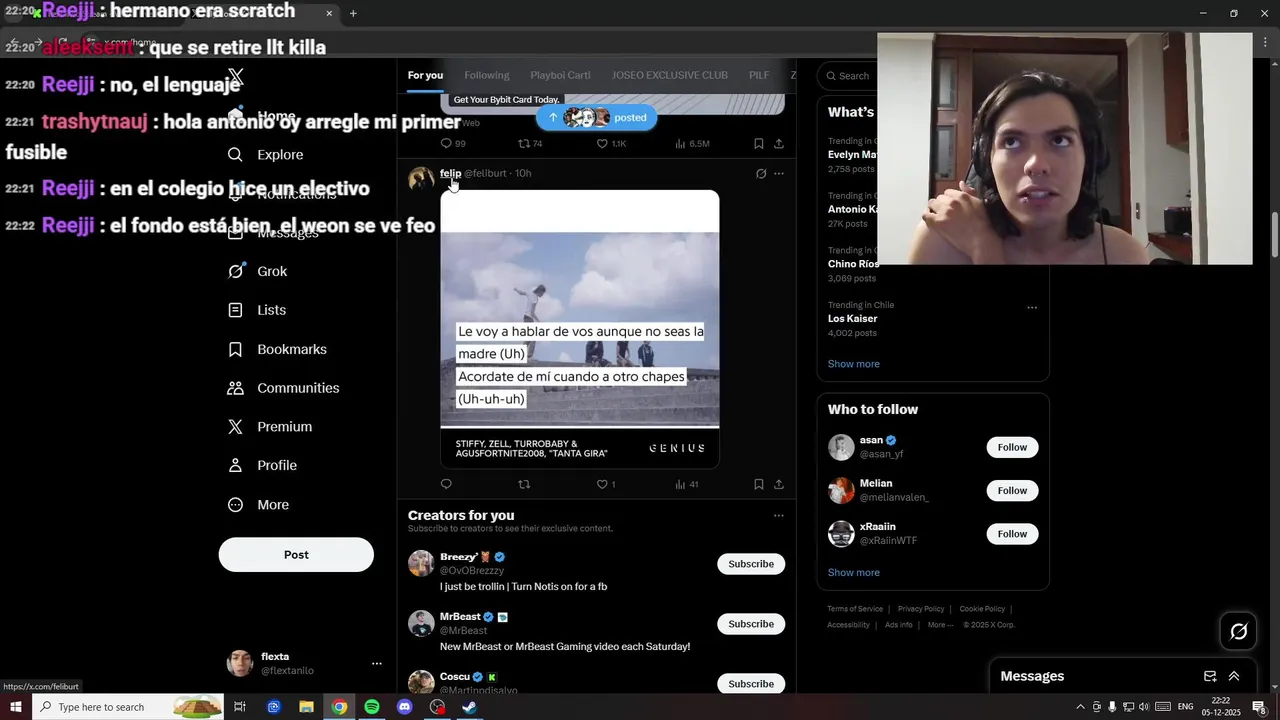Open Lists in the sidebar
Viewport: 1280px width, 720px height.
tap(258, 310)
